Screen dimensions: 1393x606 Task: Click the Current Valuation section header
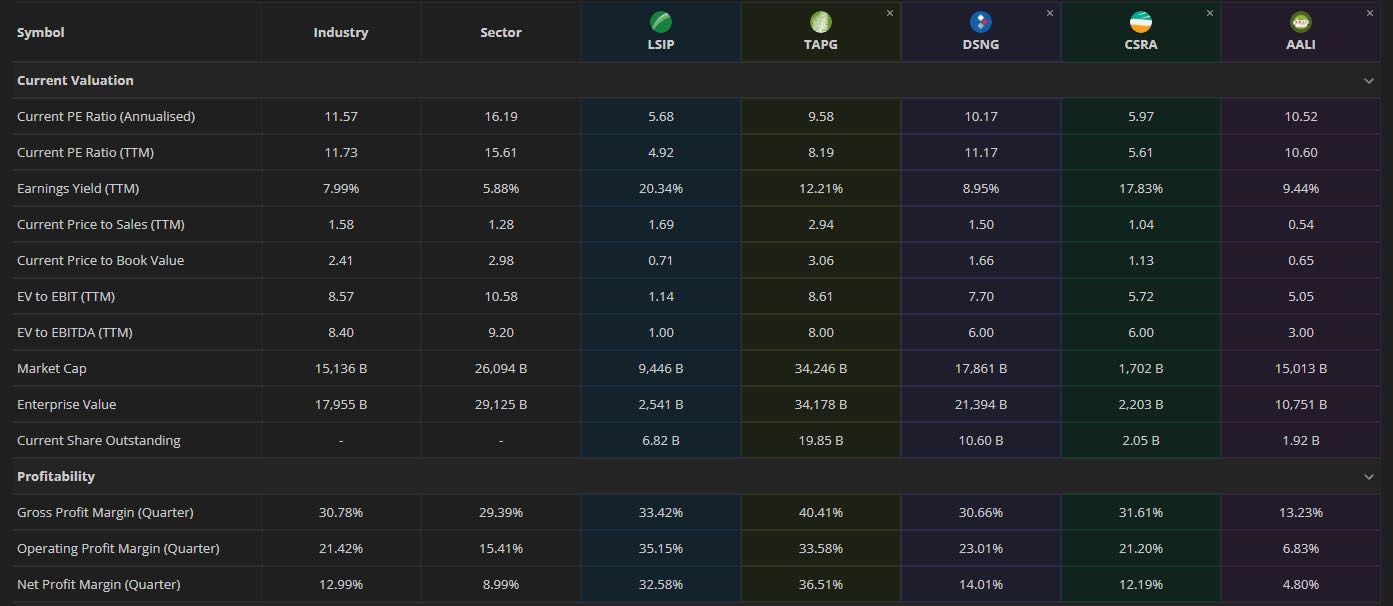tap(75, 81)
